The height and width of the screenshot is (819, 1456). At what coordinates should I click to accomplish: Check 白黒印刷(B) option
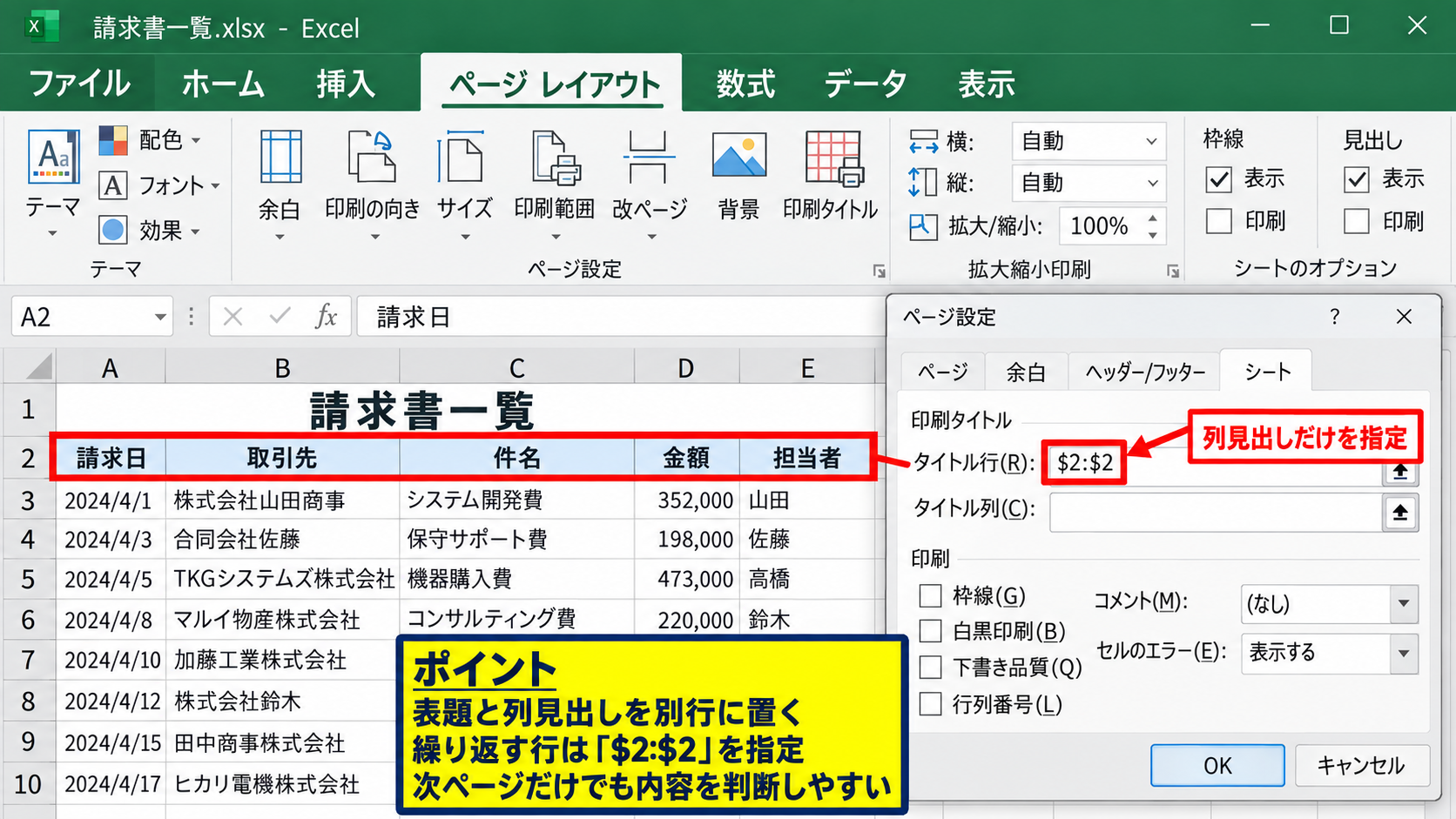[x=931, y=631]
